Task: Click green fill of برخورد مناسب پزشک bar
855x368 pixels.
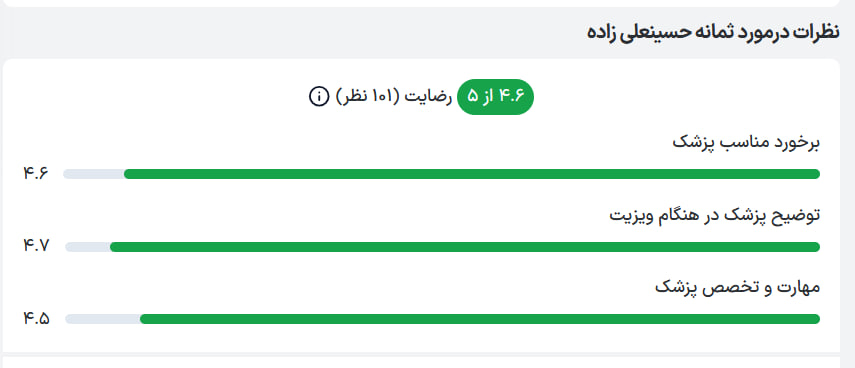Action: (x=472, y=174)
